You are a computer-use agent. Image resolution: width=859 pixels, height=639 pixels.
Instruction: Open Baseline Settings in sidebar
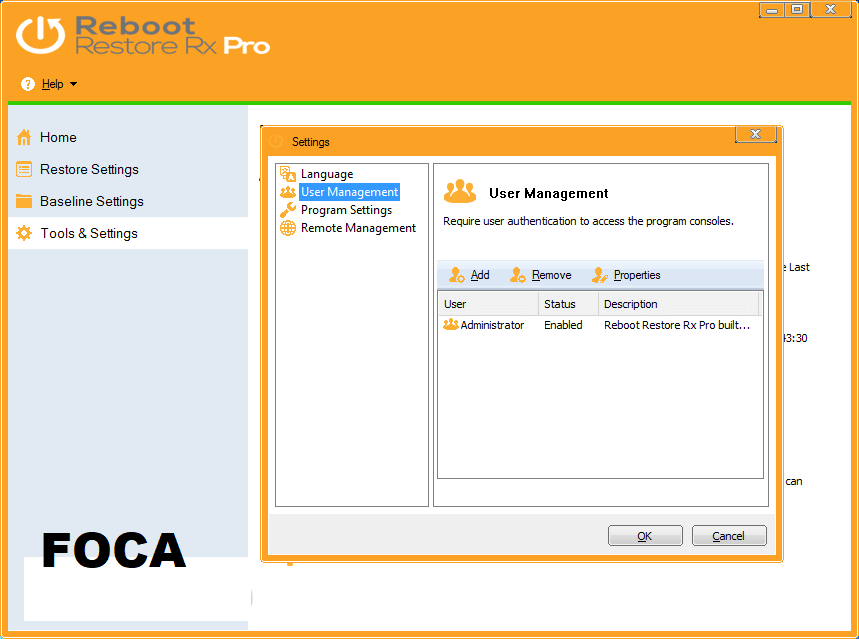[x=92, y=201]
